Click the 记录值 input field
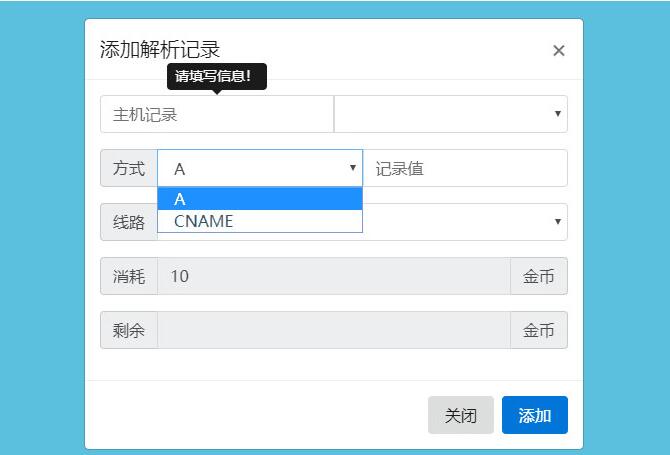The width and height of the screenshot is (670, 455). click(x=464, y=169)
